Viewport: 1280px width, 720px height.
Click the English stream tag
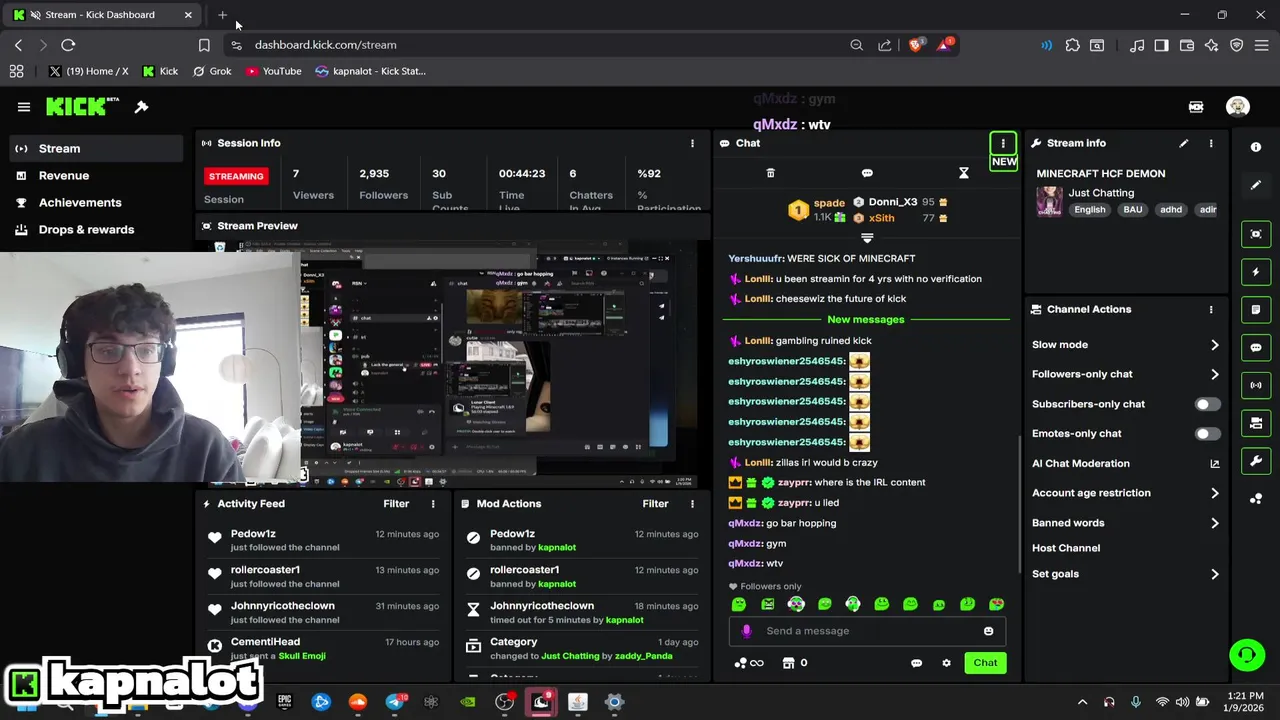(1090, 210)
